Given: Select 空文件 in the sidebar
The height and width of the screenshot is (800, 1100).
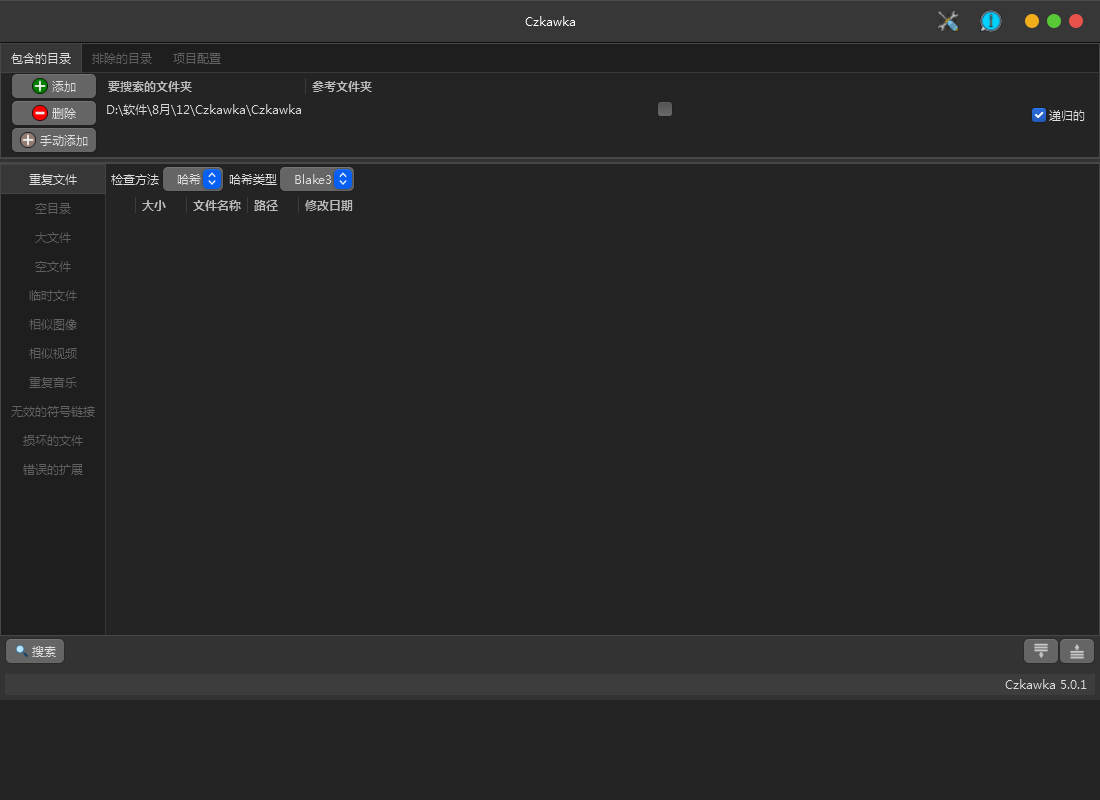Looking at the screenshot, I should (x=53, y=267).
